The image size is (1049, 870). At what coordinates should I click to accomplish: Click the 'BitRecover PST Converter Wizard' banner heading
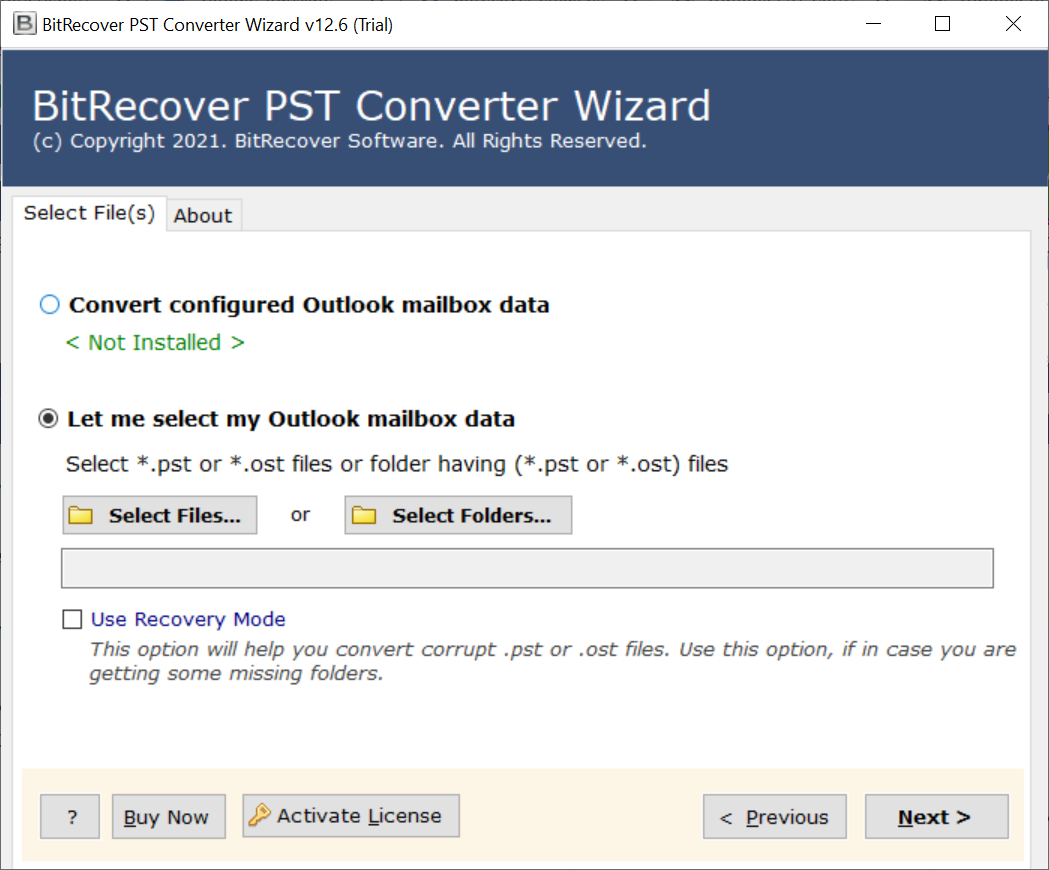pyautogui.click(x=371, y=106)
